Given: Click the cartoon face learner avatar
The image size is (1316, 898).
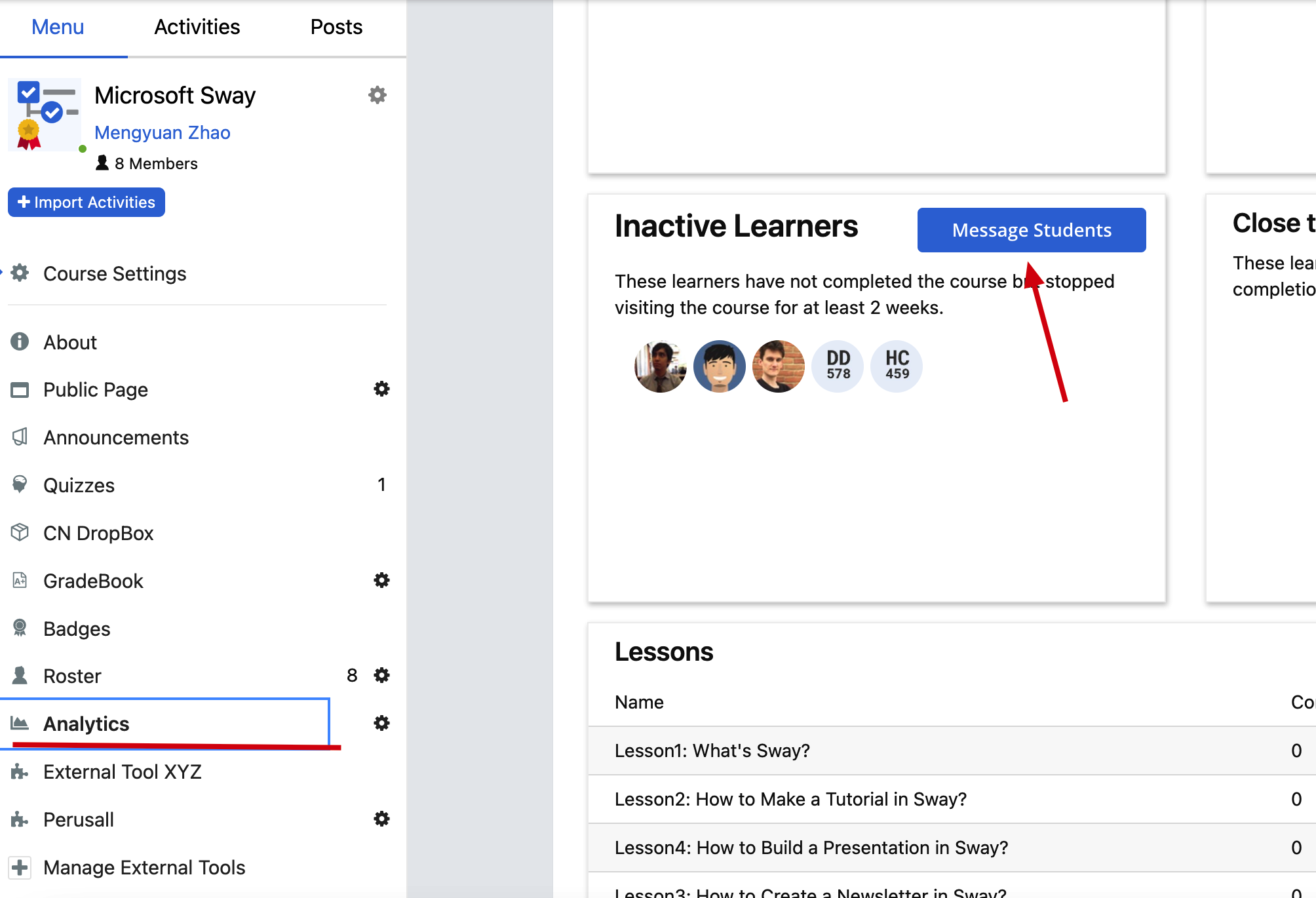Looking at the screenshot, I should pos(720,366).
